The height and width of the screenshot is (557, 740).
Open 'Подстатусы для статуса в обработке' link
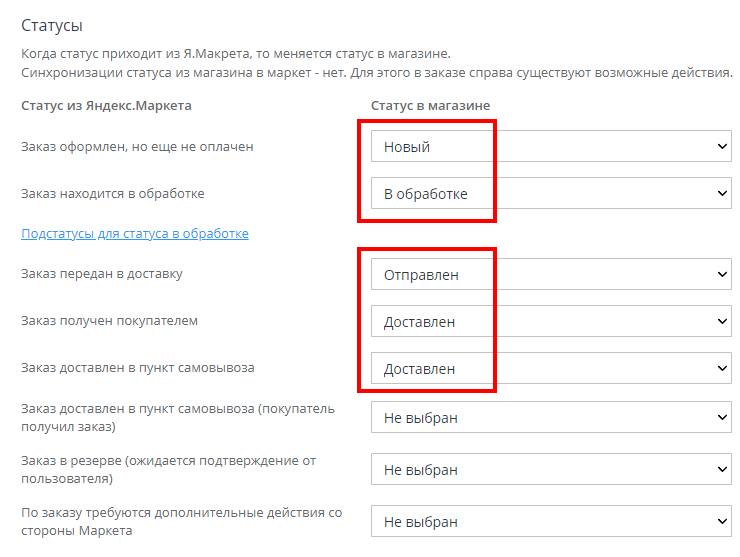point(135,233)
